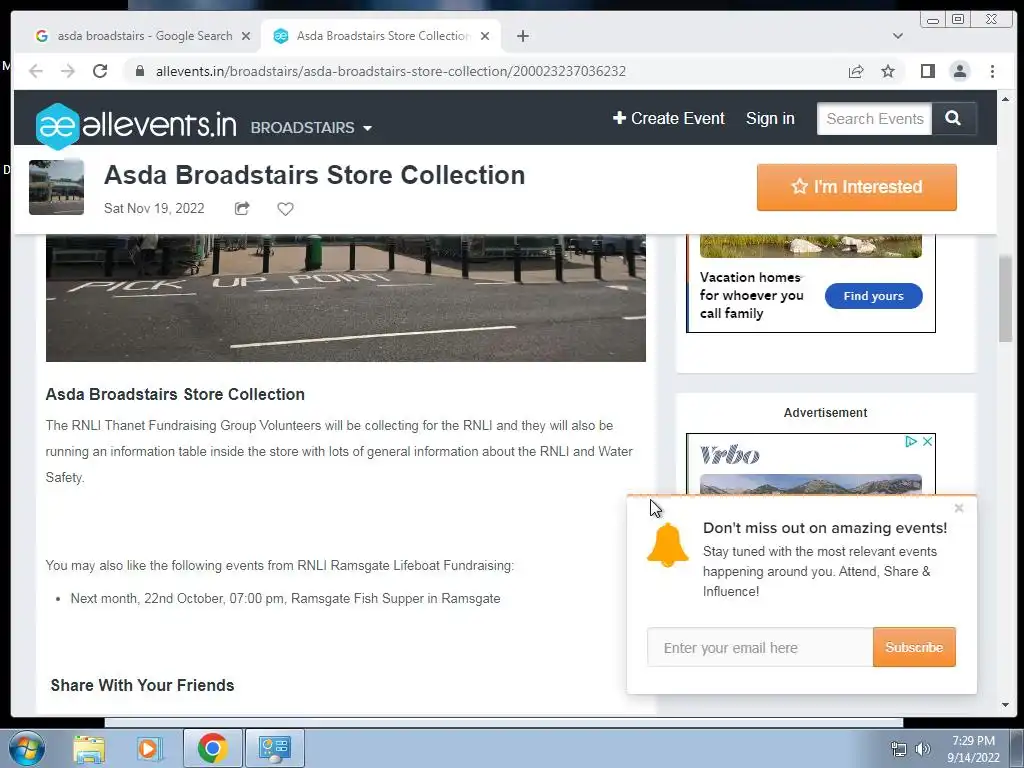
Task: Click the allevents.in logo
Action: [x=136, y=125]
